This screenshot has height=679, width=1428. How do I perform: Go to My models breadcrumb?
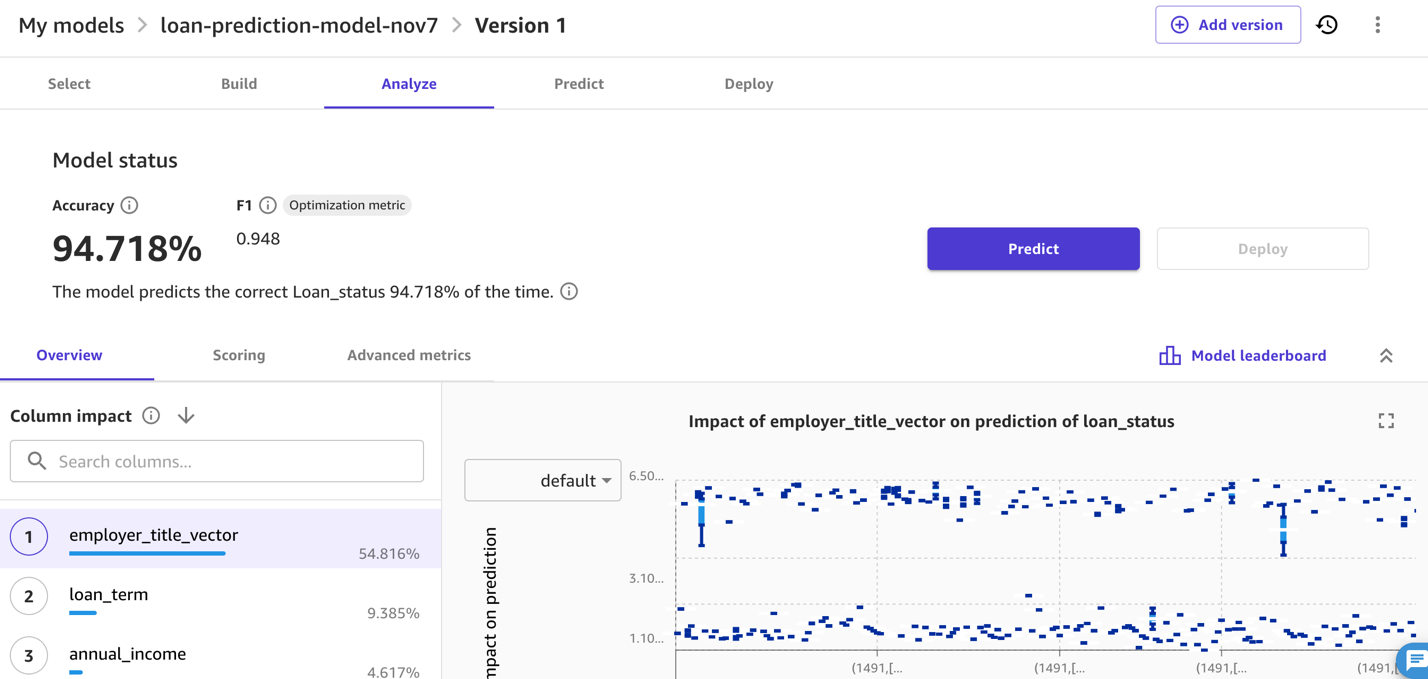tap(71, 25)
